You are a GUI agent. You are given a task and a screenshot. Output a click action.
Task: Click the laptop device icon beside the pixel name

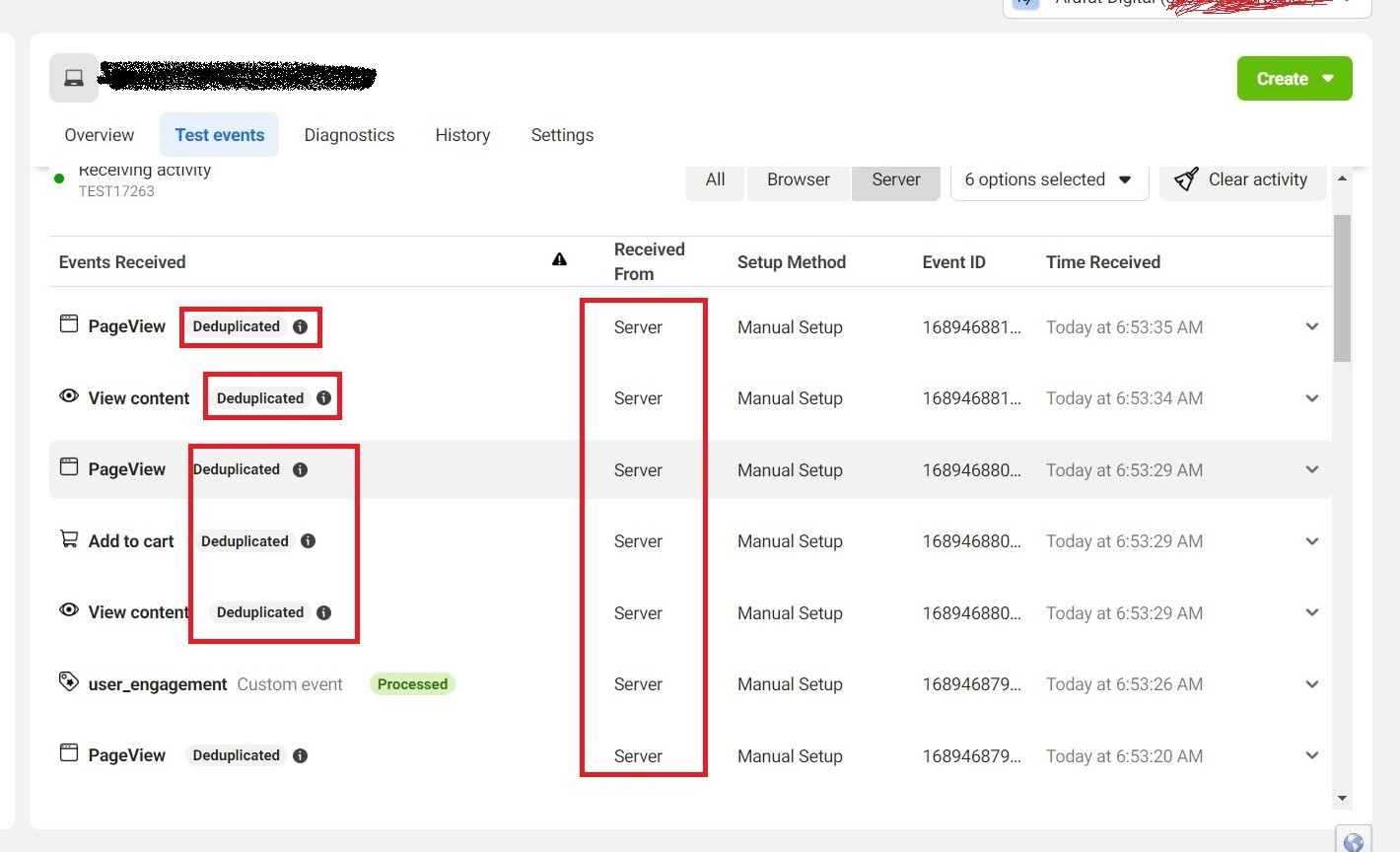[x=74, y=78]
